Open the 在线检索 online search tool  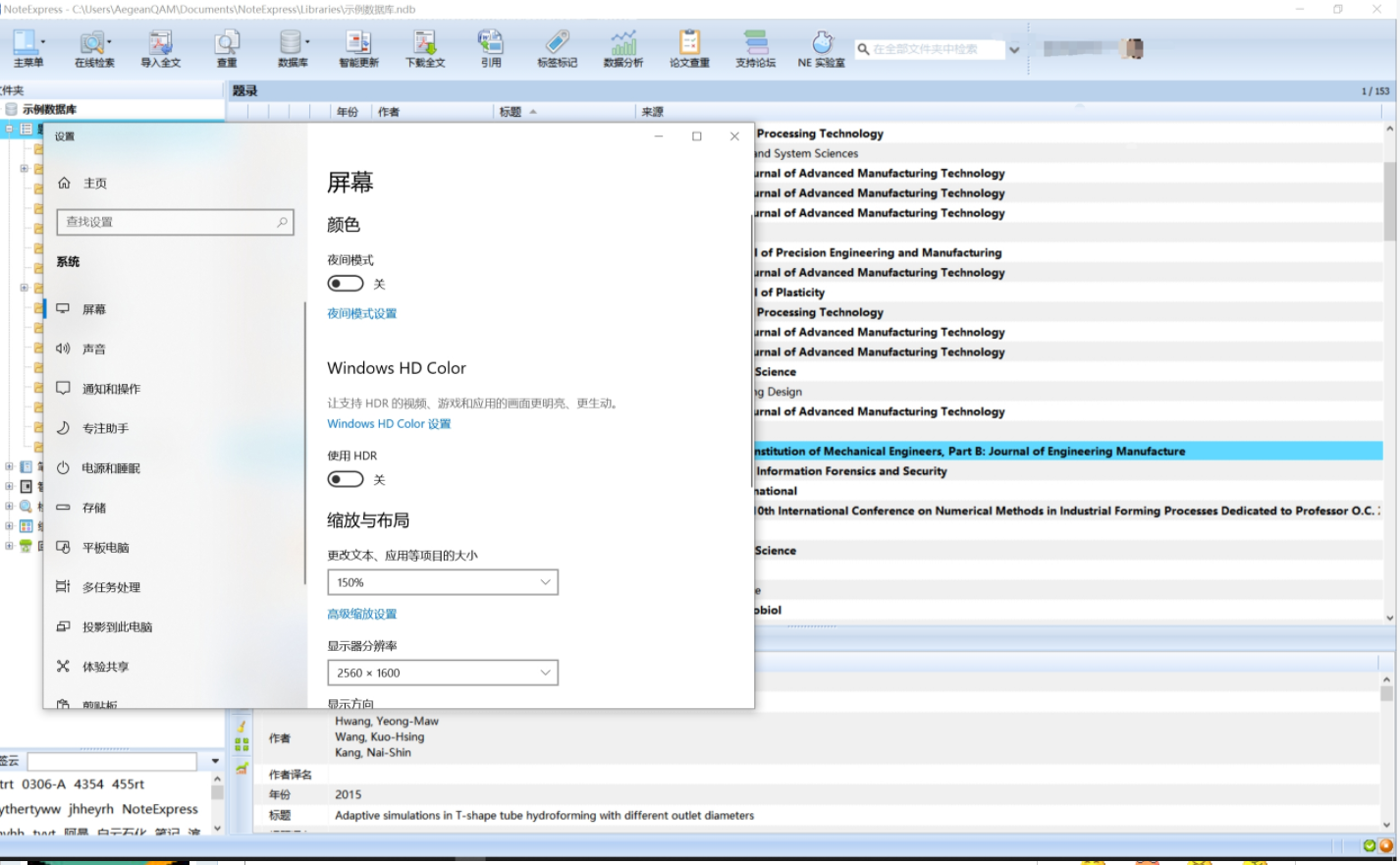[91, 42]
